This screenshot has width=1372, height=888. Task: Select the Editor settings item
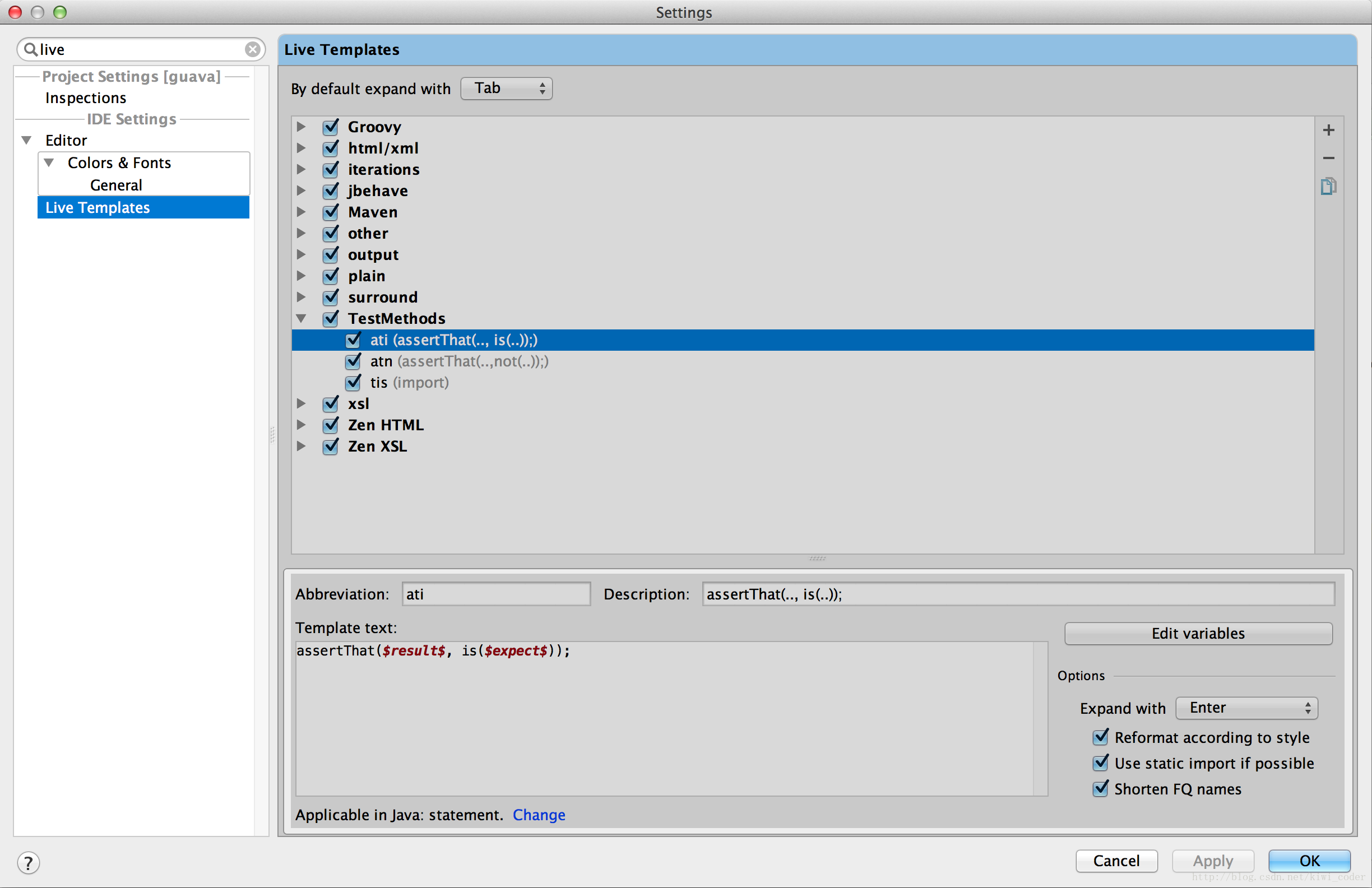coord(66,141)
